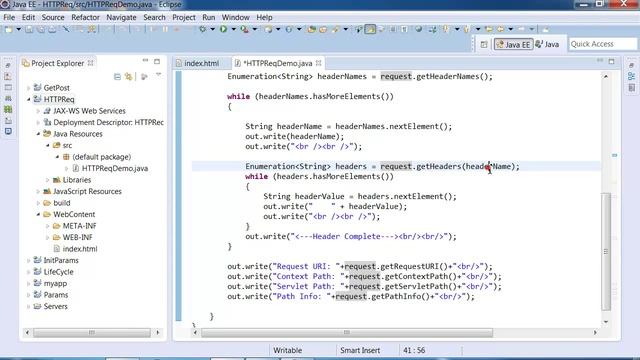Click the Run Last Tool icon with red toolbox
Image resolution: width=640 pixels, height=360 pixels.
[244, 29]
